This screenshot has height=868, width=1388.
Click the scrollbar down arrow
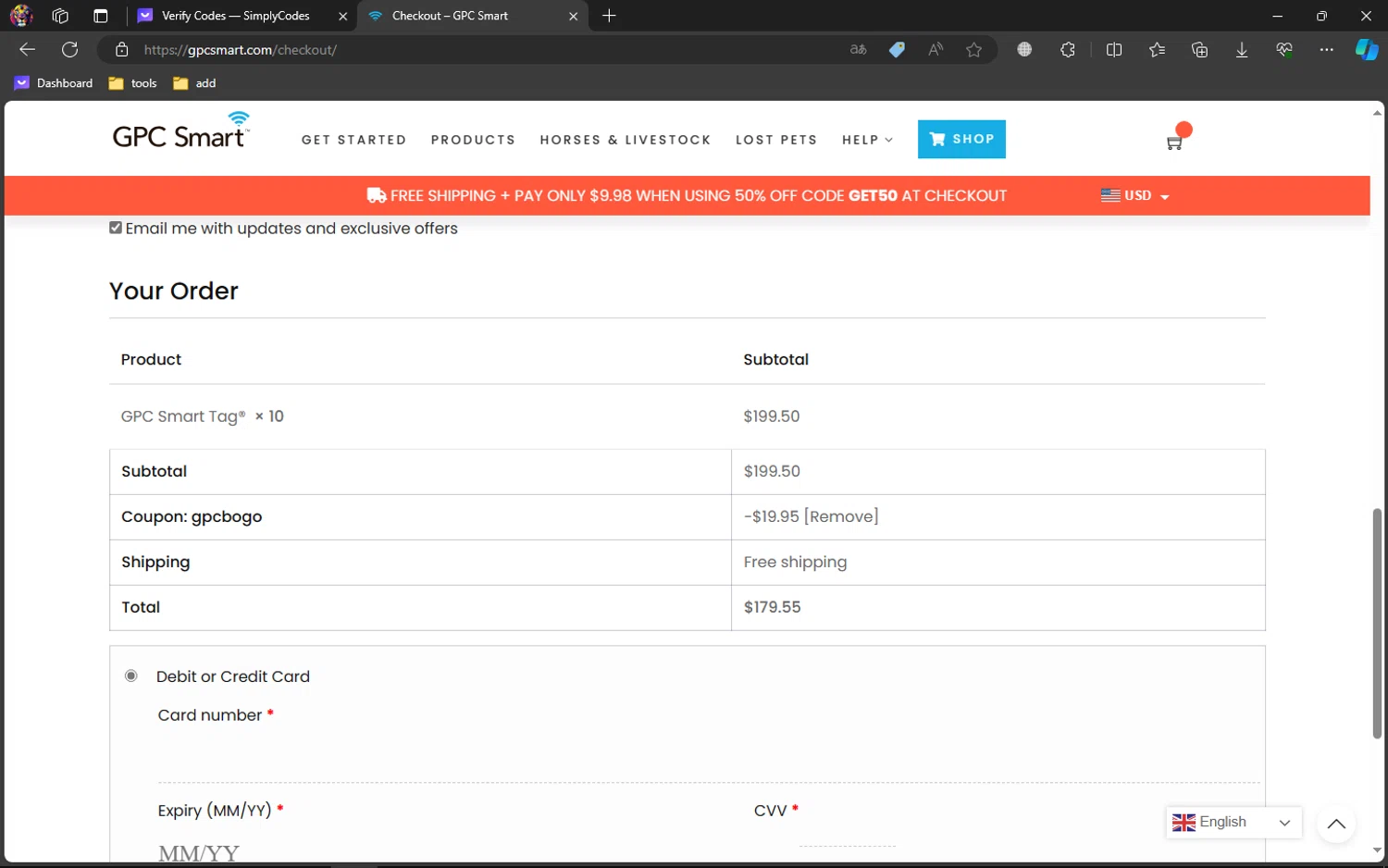coord(1377,850)
